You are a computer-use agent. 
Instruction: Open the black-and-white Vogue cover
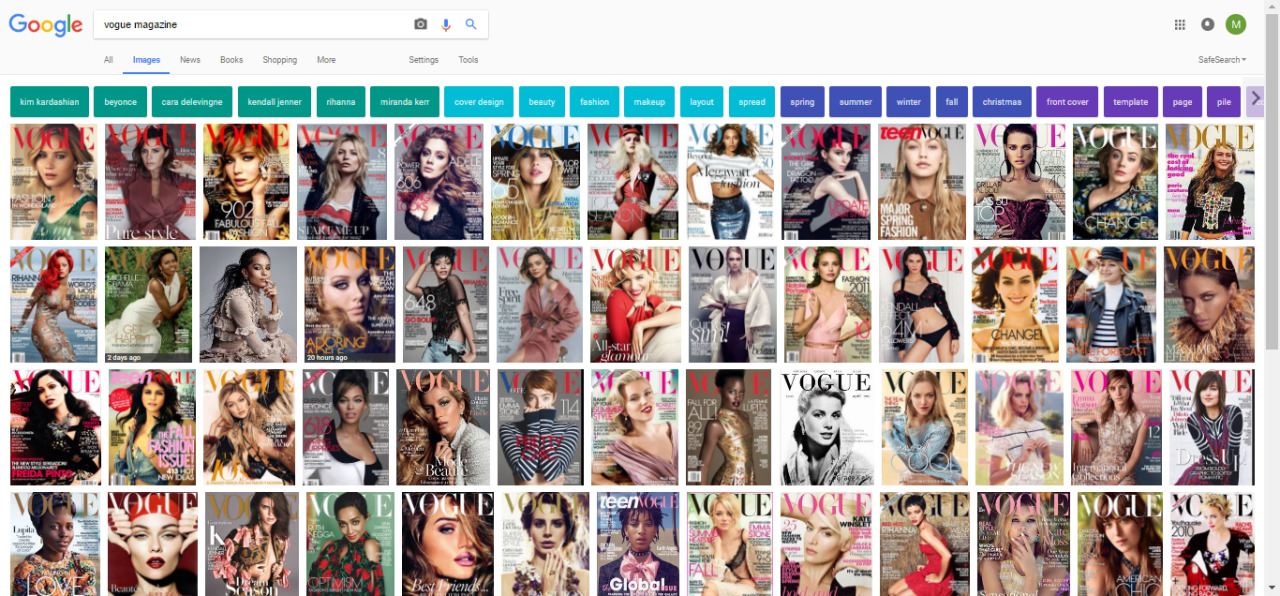(x=825, y=428)
